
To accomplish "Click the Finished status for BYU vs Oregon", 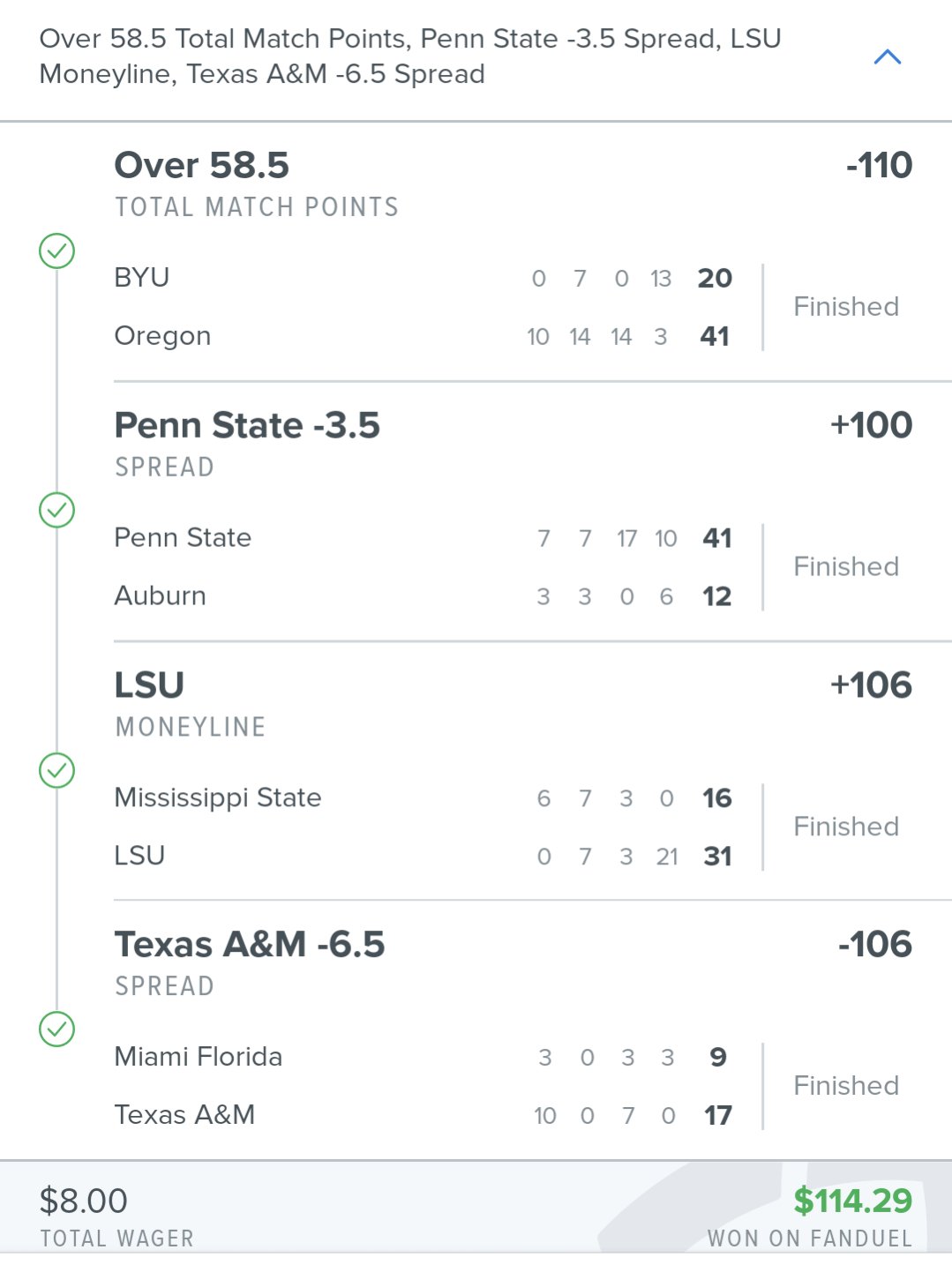I will point(846,307).
